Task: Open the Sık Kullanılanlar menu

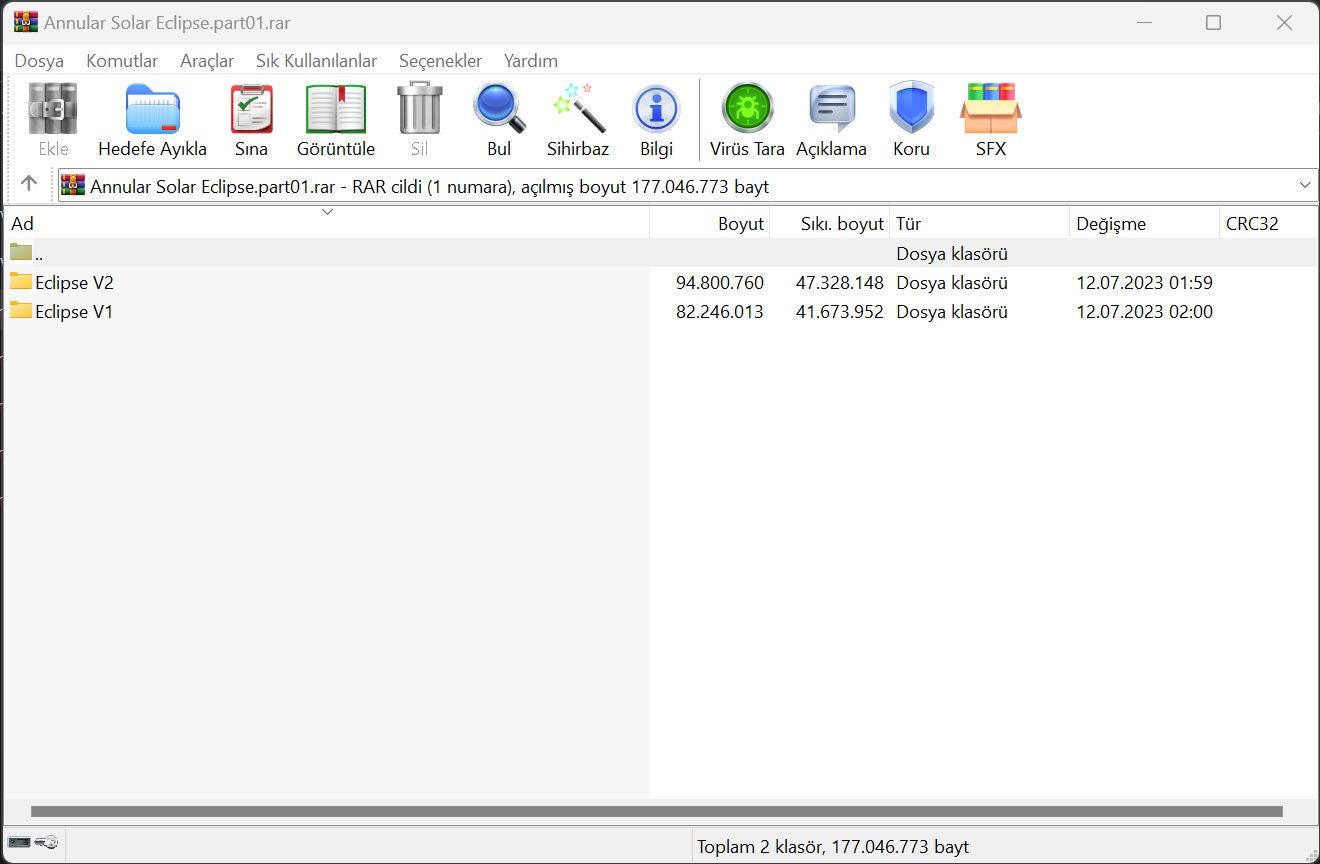Action: click(316, 61)
